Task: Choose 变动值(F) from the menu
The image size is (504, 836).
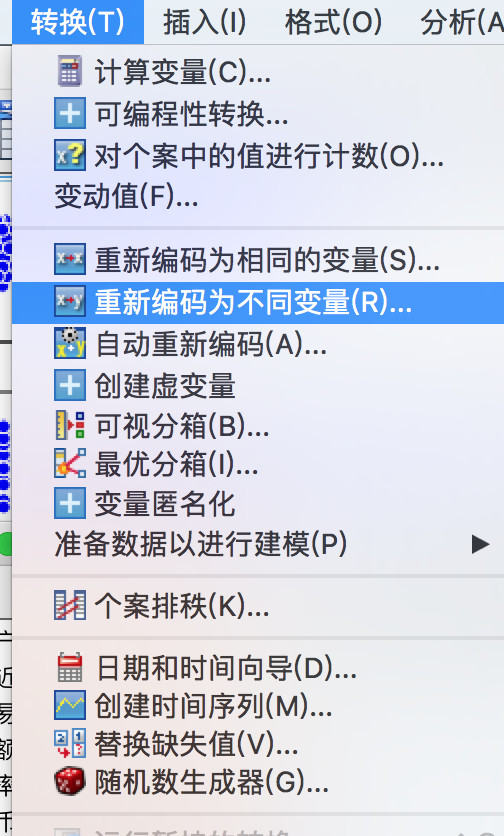Action: coord(258,196)
